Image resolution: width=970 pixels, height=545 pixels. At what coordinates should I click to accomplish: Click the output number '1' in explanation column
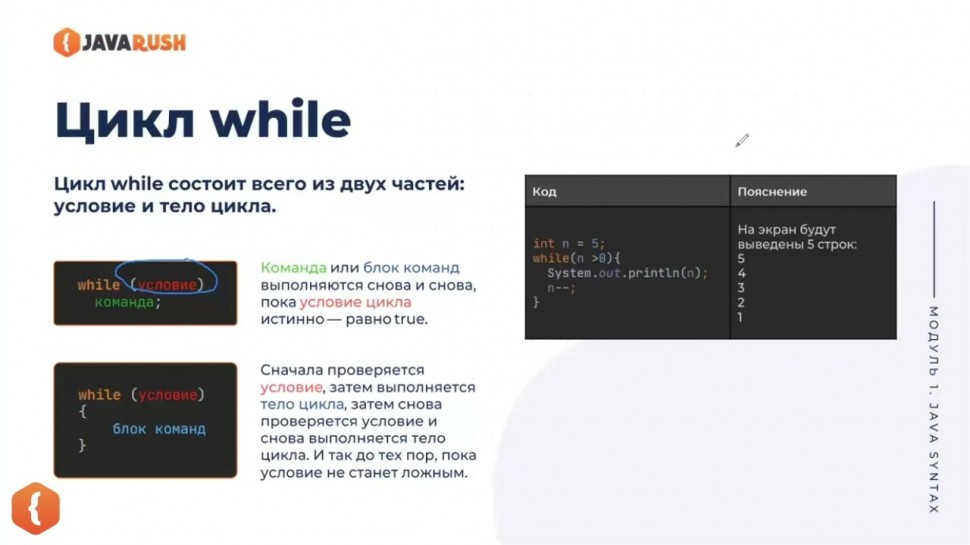(x=741, y=317)
